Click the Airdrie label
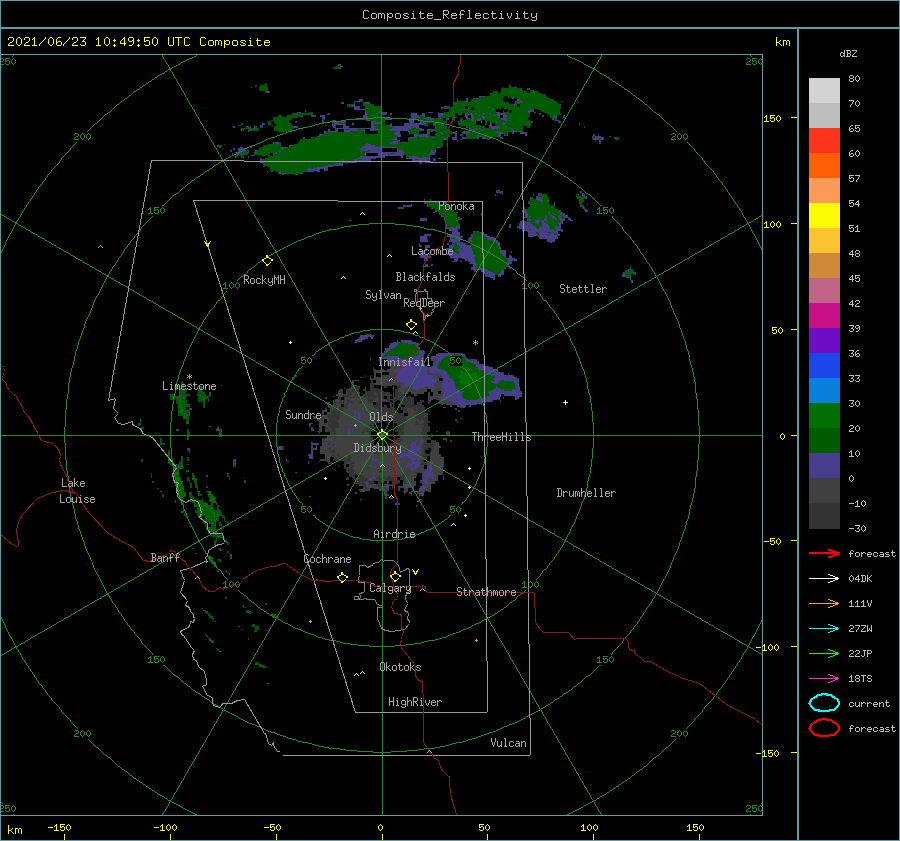This screenshot has width=900, height=841. 394,534
